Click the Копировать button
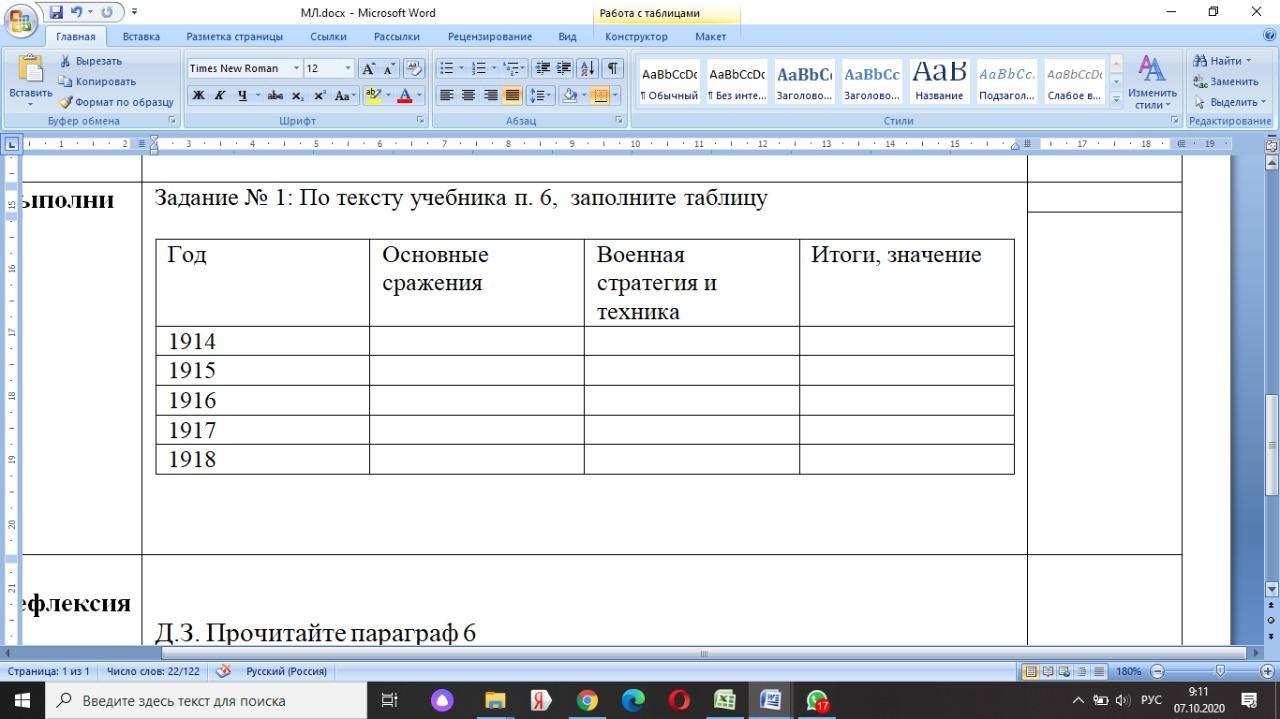This screenshot has height=719, width=1280. [98, 82]
